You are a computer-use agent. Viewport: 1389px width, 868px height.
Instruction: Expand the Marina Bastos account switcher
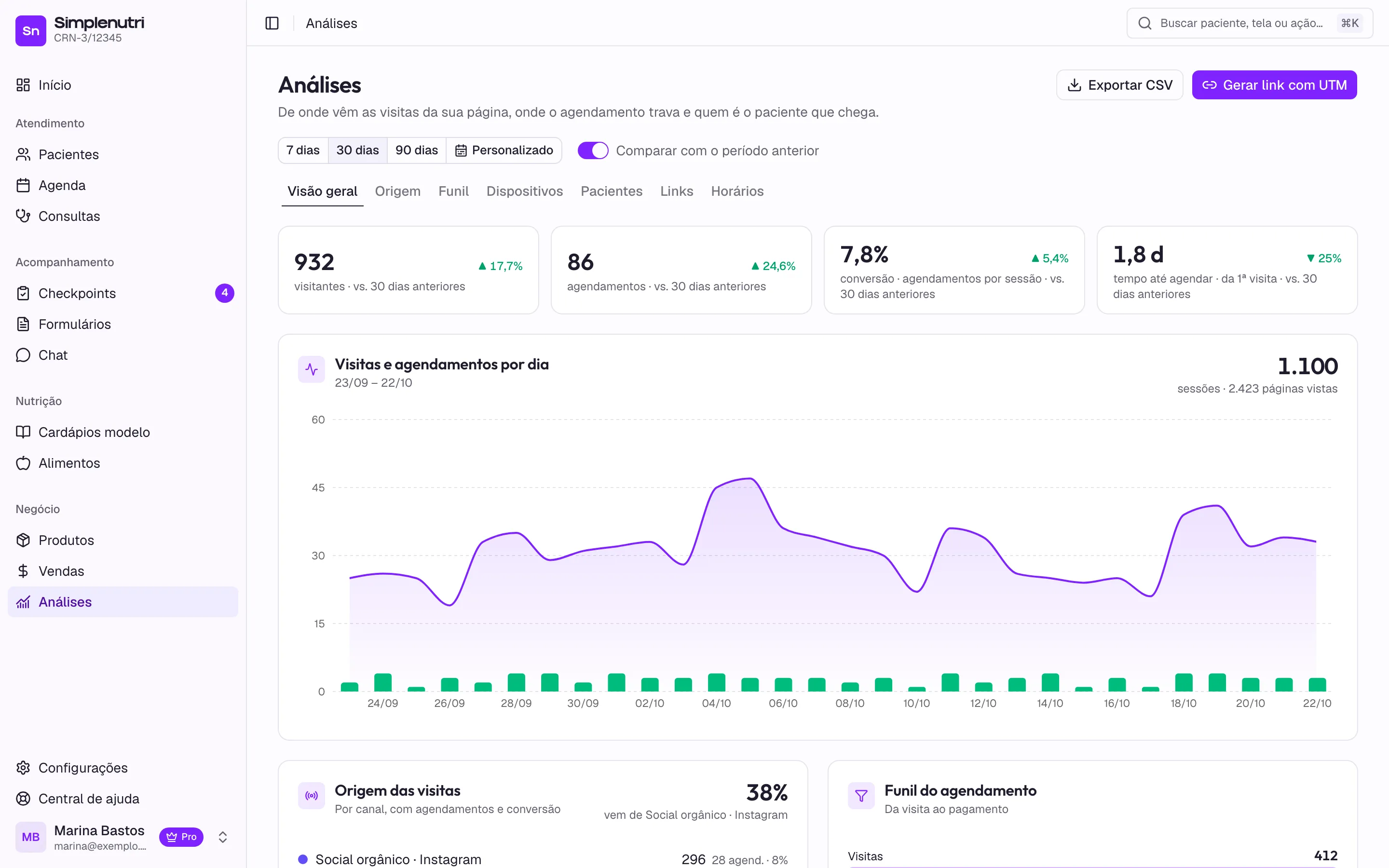223,837
